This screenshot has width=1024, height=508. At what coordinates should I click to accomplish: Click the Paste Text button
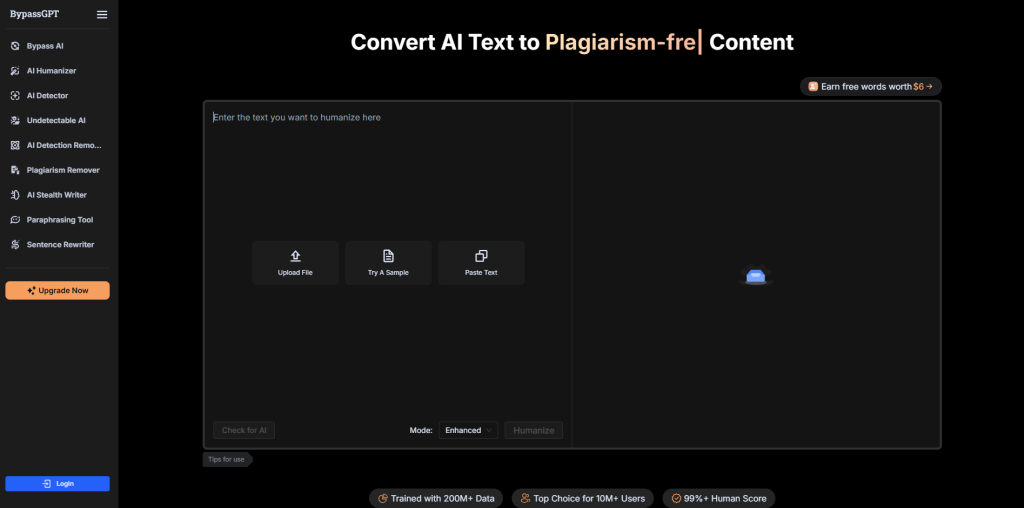481,262
